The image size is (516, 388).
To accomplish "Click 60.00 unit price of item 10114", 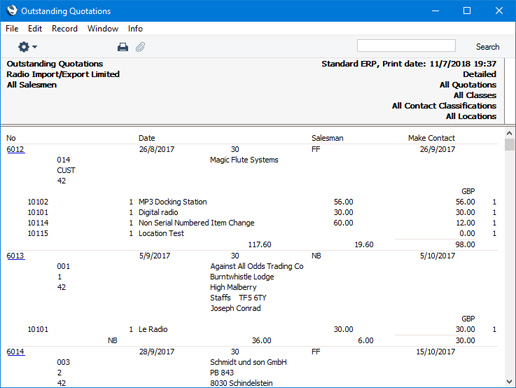I will [343, 223].
